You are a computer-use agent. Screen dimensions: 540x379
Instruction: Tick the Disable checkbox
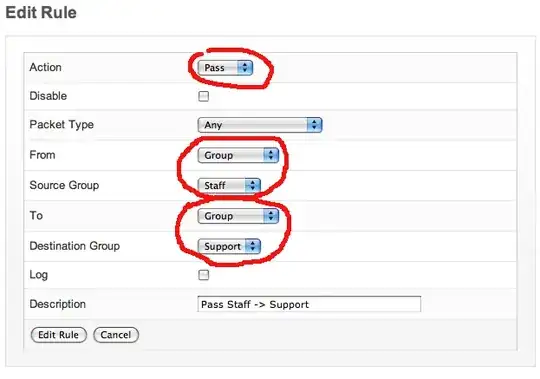click(204, 96)
